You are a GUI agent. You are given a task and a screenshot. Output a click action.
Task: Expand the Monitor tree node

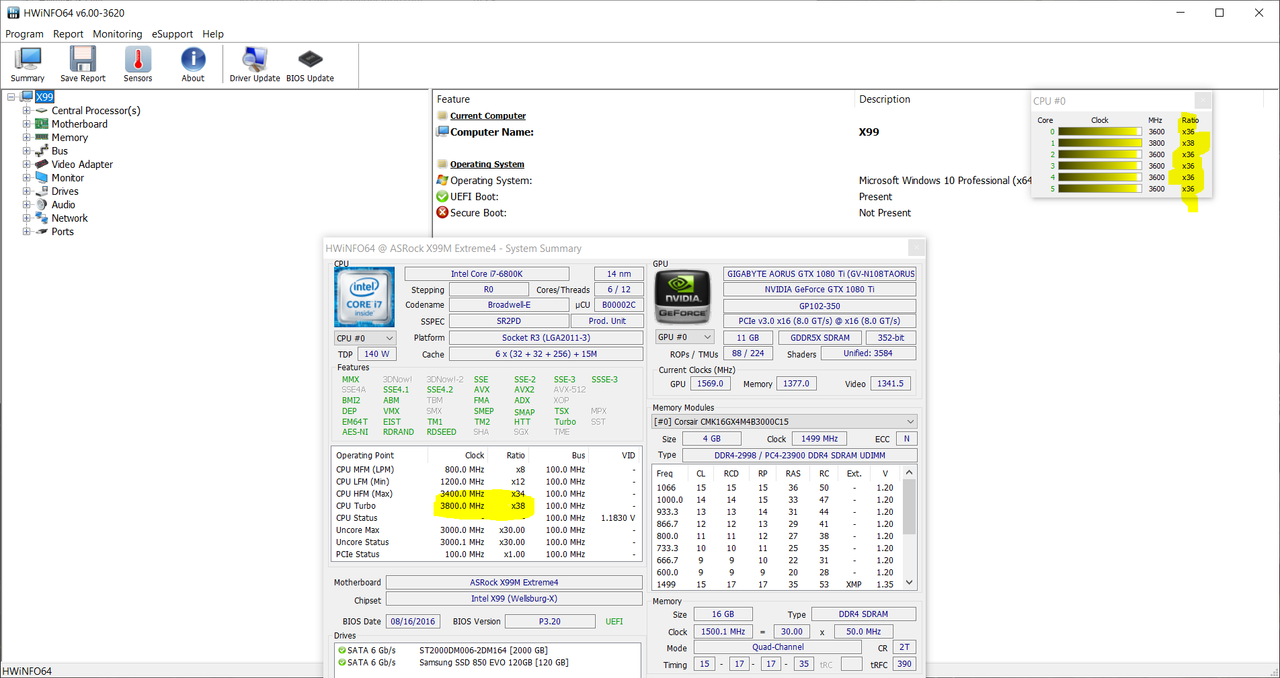coord(27,178)
